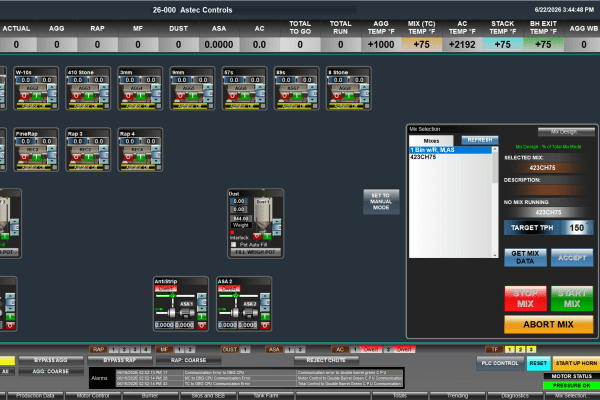This screenshot has width=600, height=400.
Task: Increase Rap 4 feeder speed up arrow
Action: point(156,149)
